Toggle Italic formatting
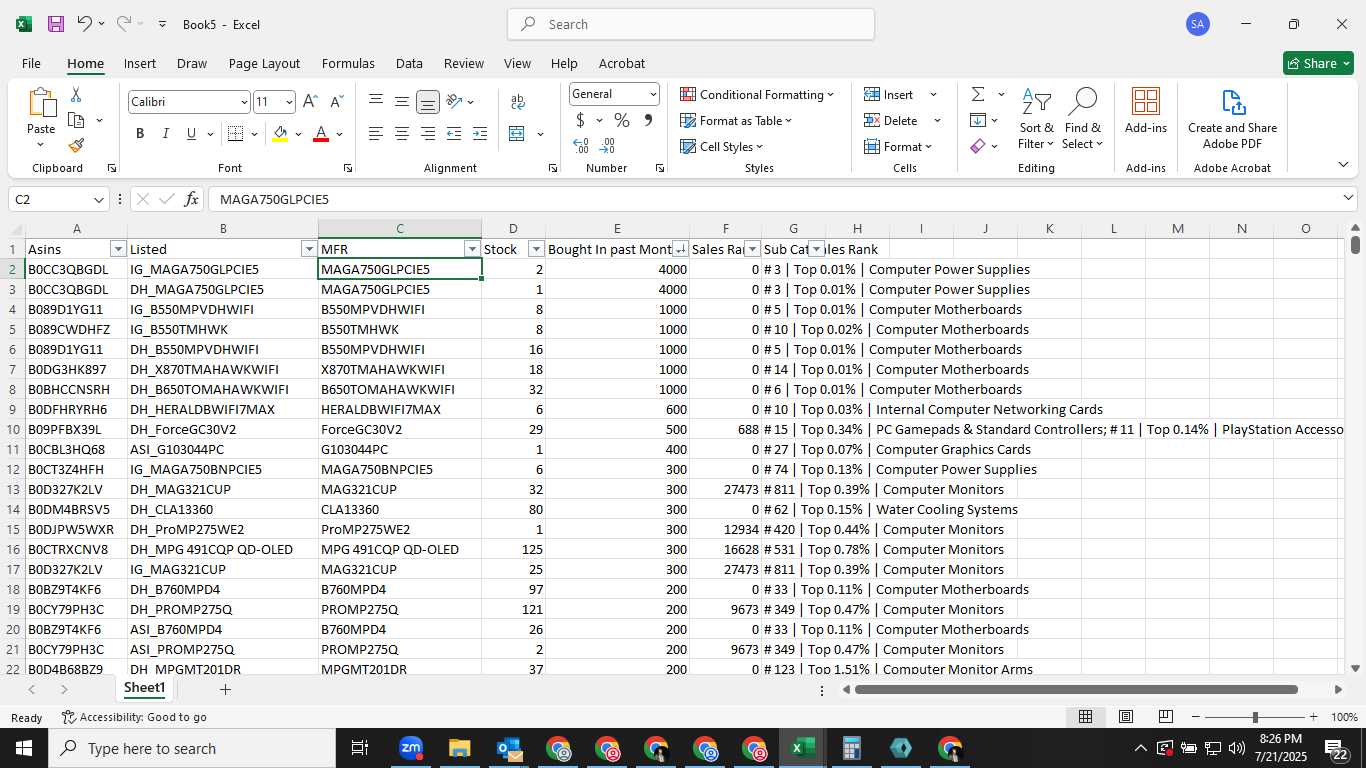1366x768 pixels. (x=166, y=134)
